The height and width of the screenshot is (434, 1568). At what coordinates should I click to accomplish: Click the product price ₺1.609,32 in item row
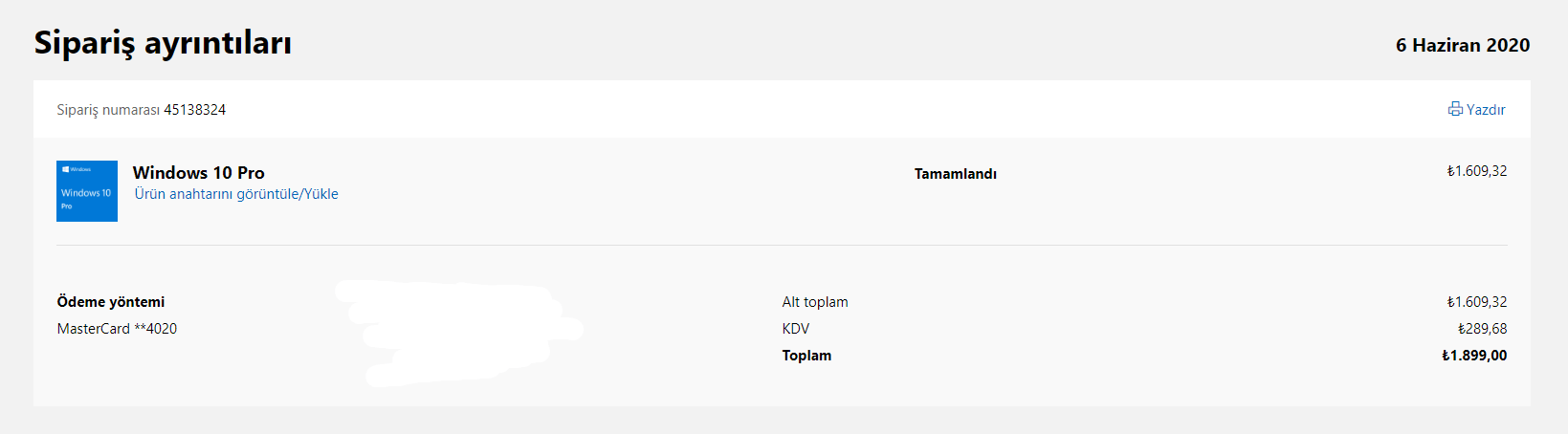pos(1476,171)
